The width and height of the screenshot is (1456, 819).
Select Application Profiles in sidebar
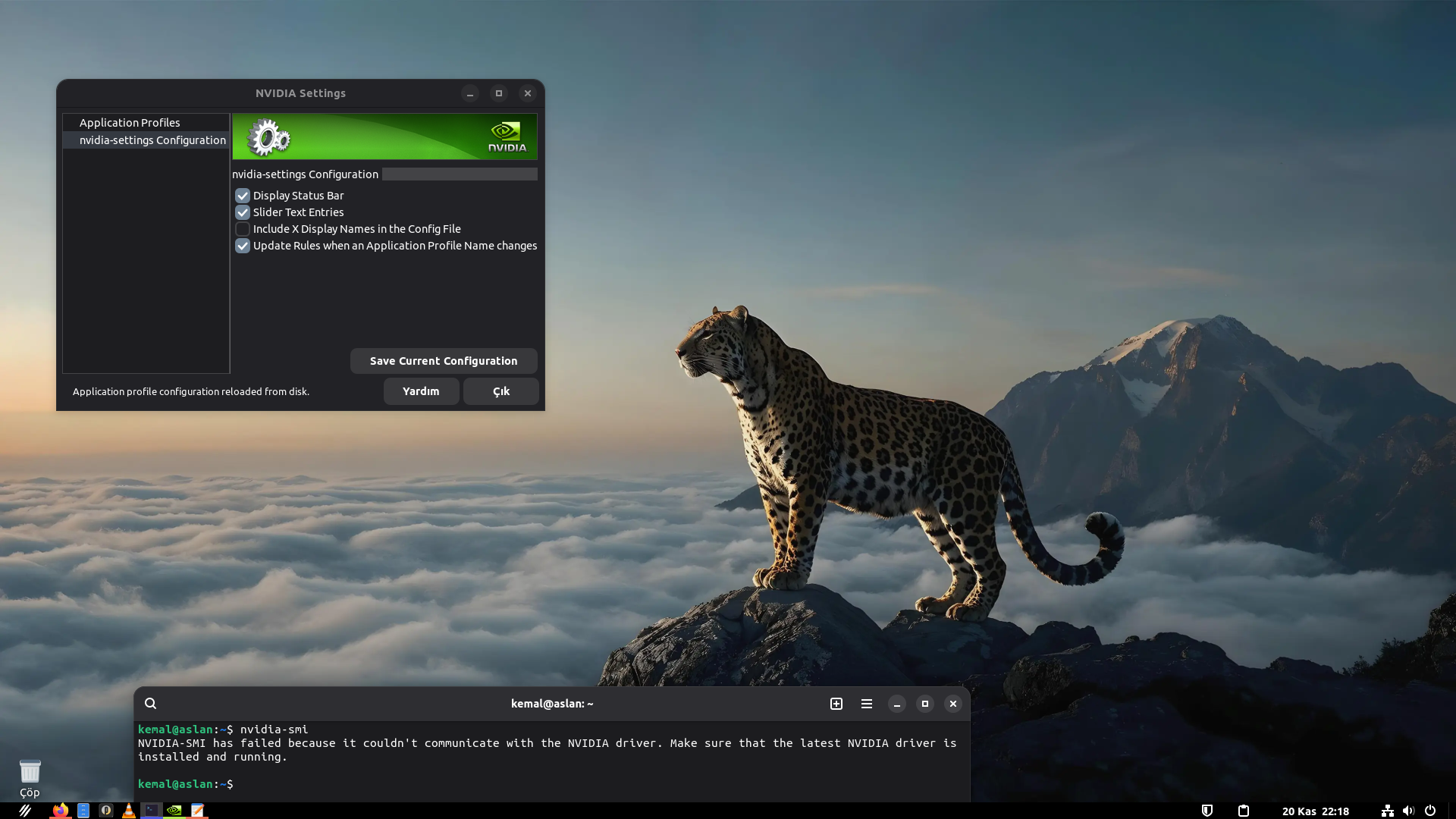(130, 123)
